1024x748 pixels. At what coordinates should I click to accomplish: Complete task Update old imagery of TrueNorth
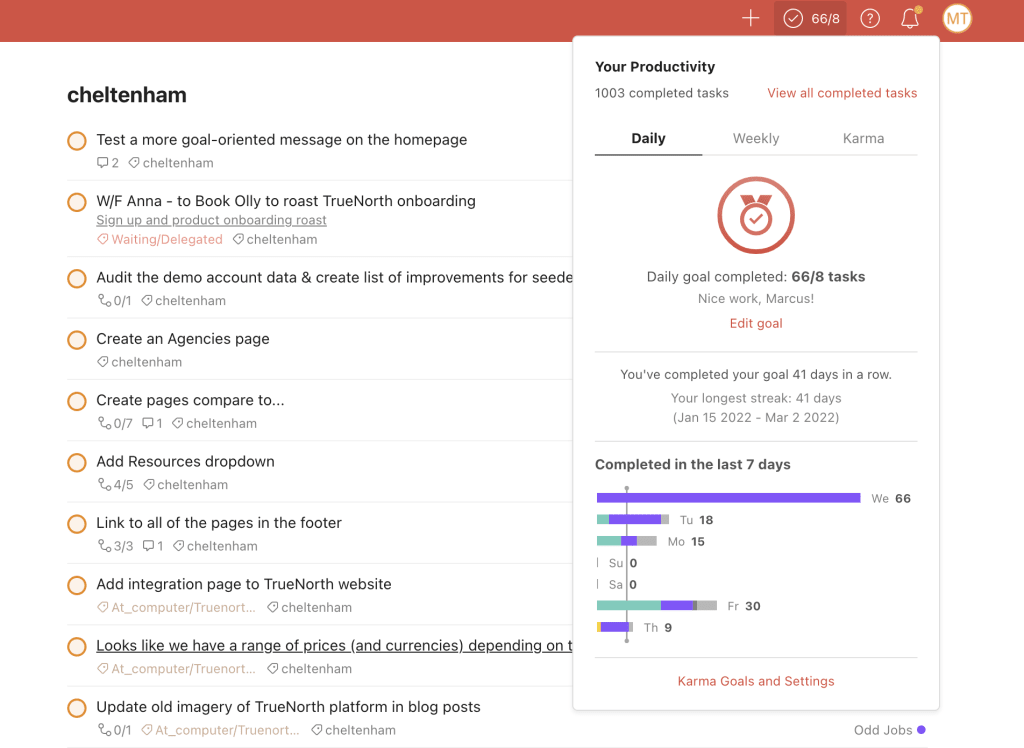pyautogui.click(x=77, y=708)
